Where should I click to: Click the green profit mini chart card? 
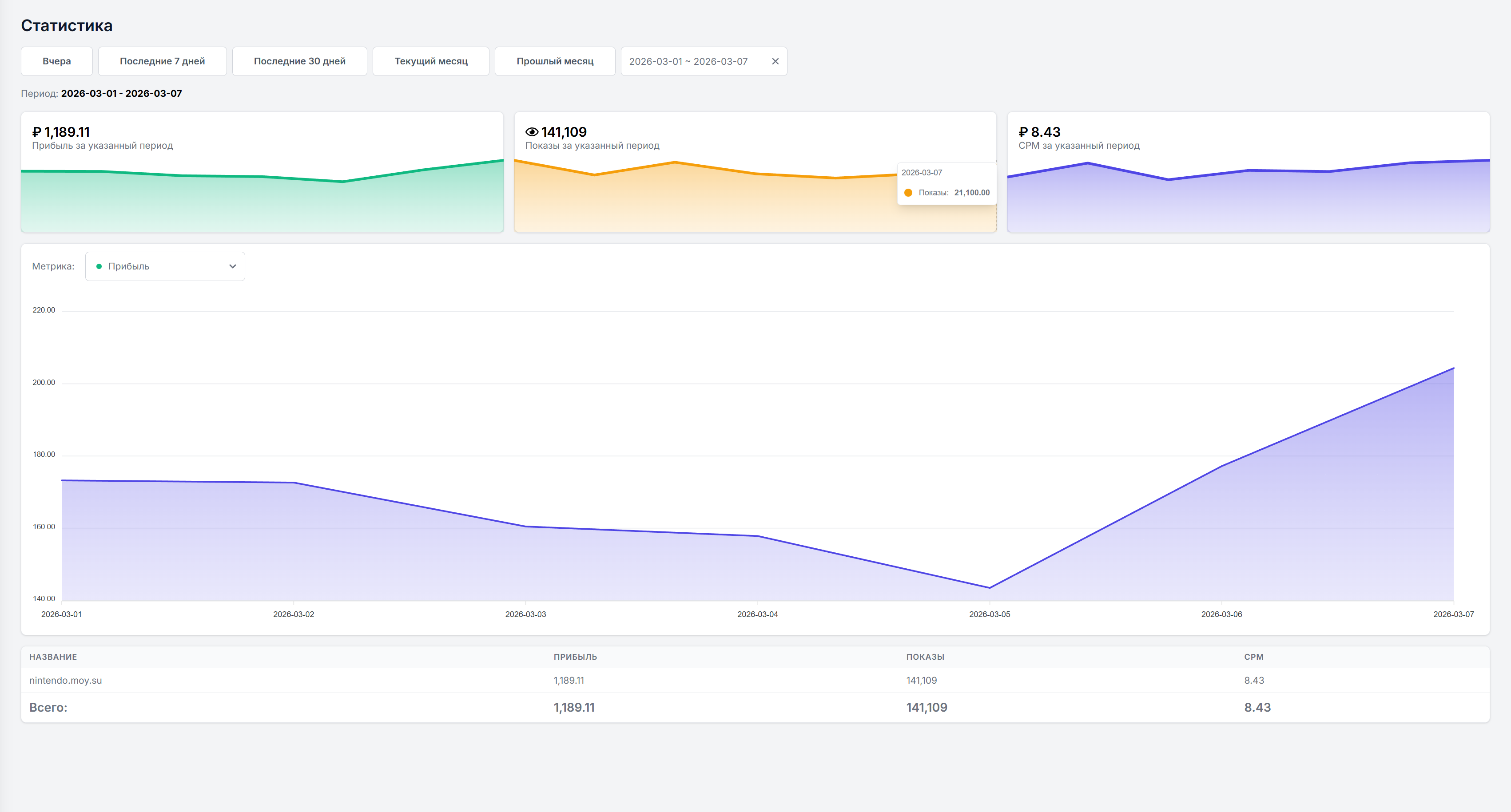[x=262, y=194]
